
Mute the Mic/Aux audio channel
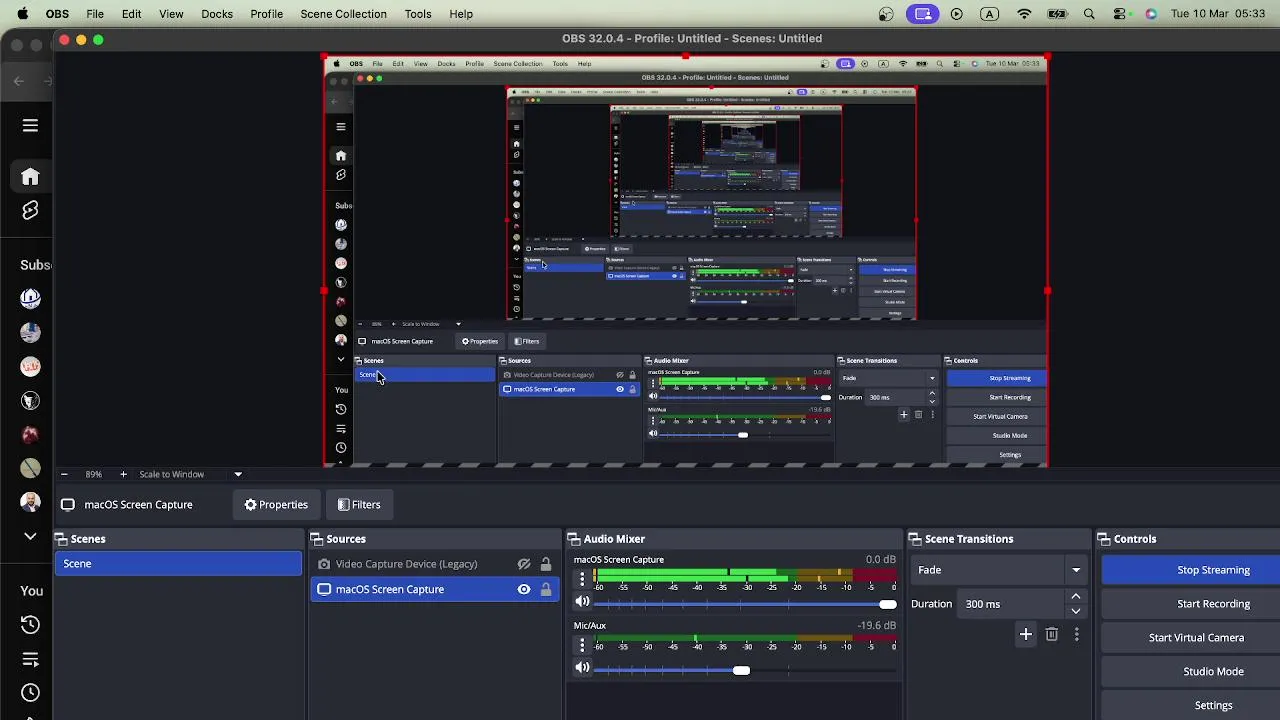coord(582,668)
